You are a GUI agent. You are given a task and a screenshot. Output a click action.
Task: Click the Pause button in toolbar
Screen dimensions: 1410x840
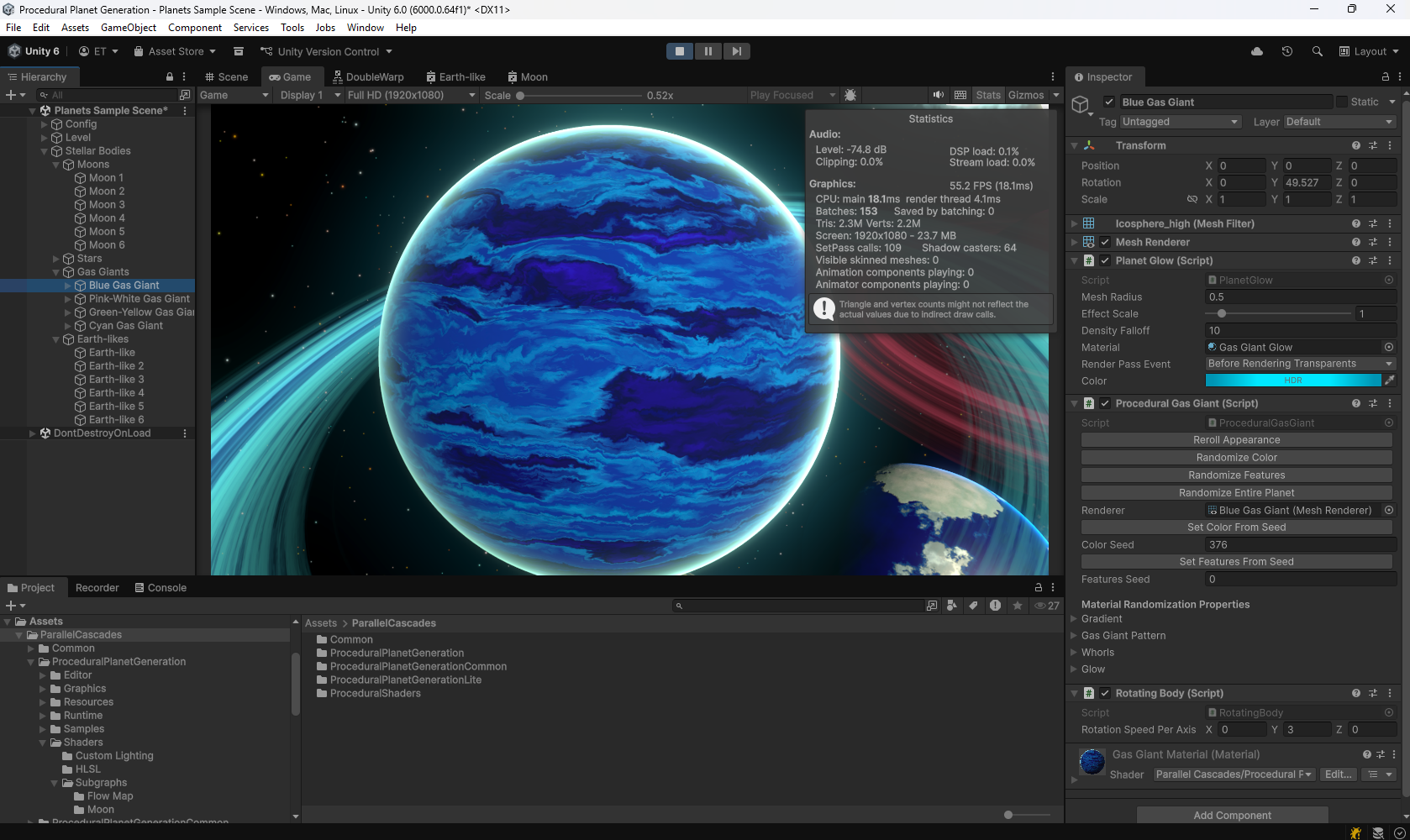pyautogui.click(x=708, y=51)
